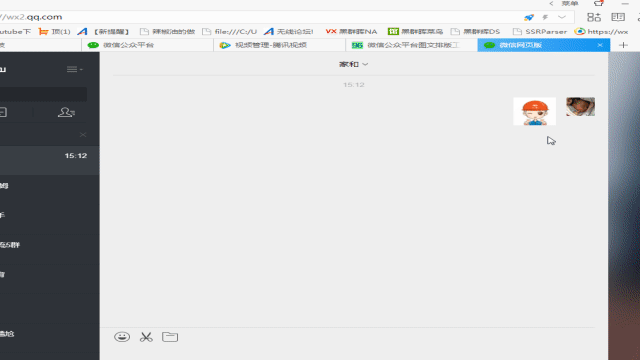
Task: Click the back arrow beside 菜单
Action: (551, 4)
